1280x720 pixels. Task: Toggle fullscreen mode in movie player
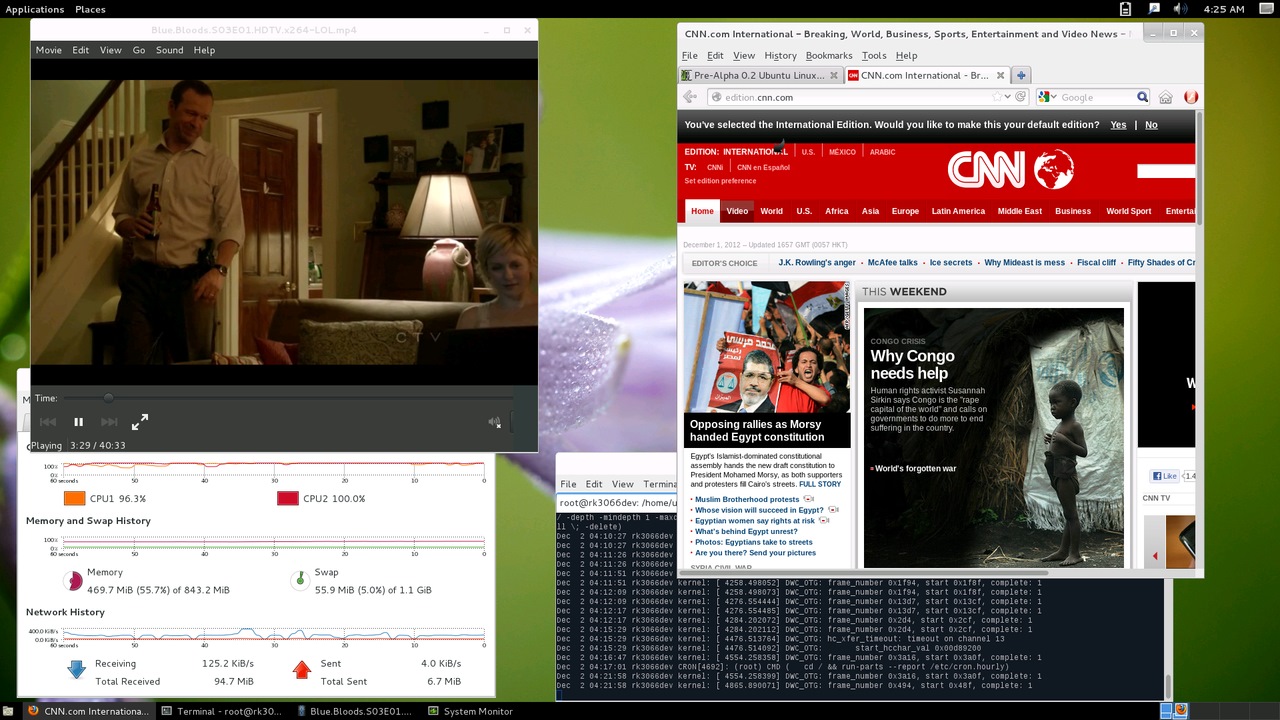pos(140,422)
